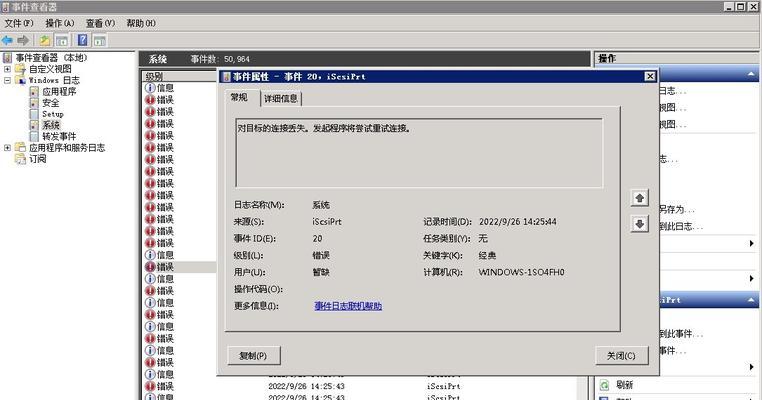The height and width of the screenshot is (400, 762).
Task: Select 安全 log in the tree
Action: [51, 103]
